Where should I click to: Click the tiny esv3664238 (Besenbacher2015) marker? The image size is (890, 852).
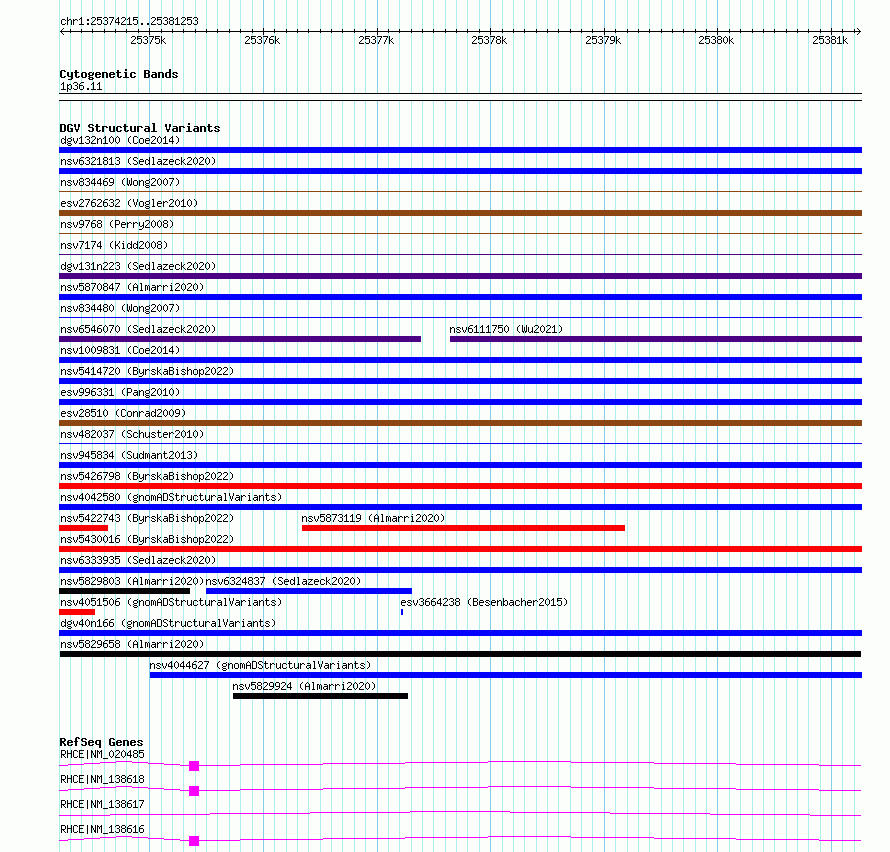pos(402,612)
